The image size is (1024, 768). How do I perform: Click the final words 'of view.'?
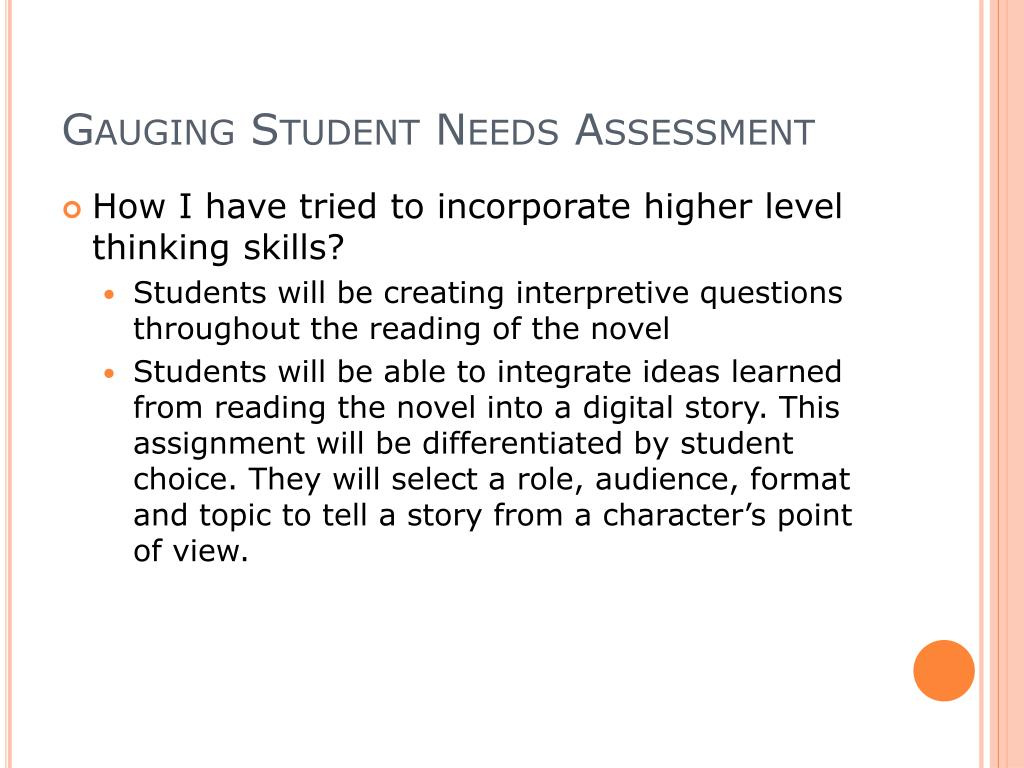pyautogui.click(x=191, y=551)
